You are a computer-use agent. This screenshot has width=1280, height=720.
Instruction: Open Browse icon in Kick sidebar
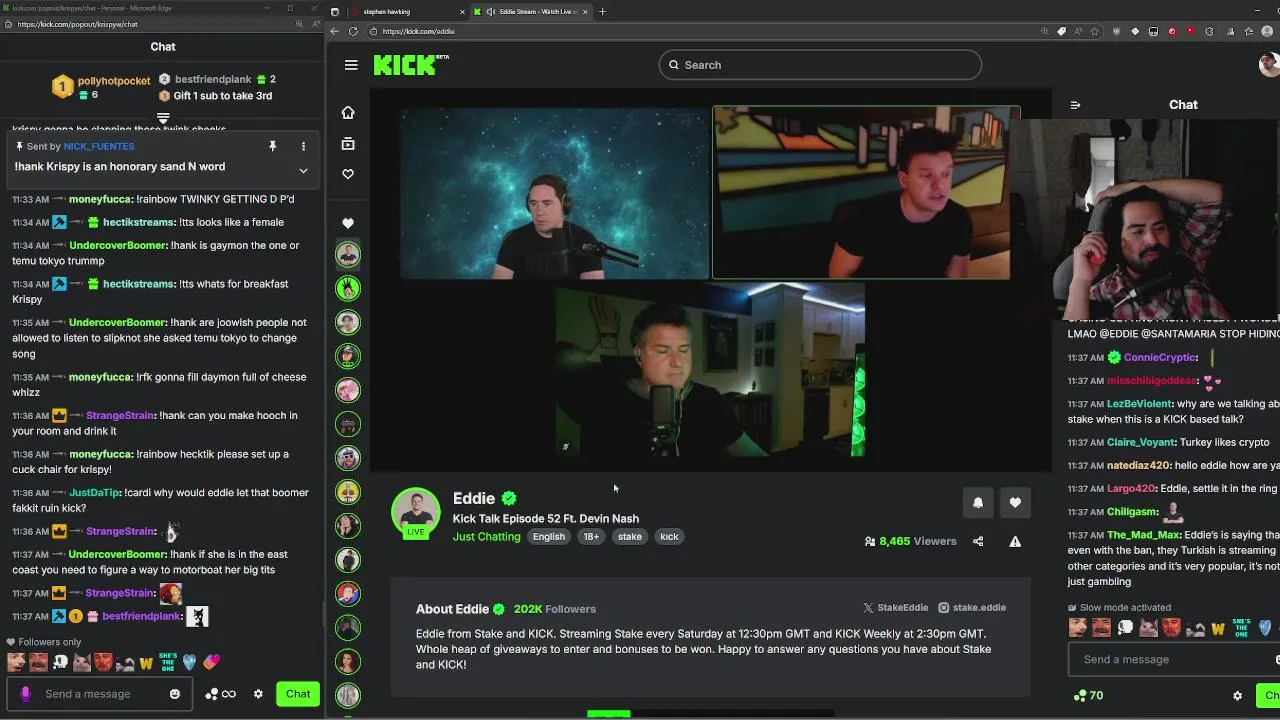348,144
